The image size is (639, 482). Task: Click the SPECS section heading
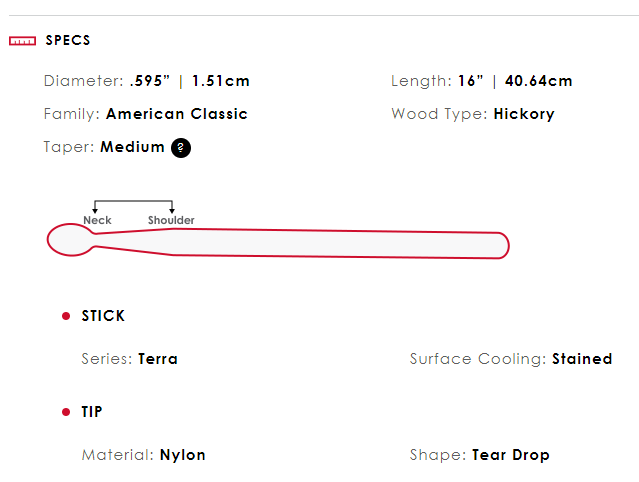tap(68, 41)
